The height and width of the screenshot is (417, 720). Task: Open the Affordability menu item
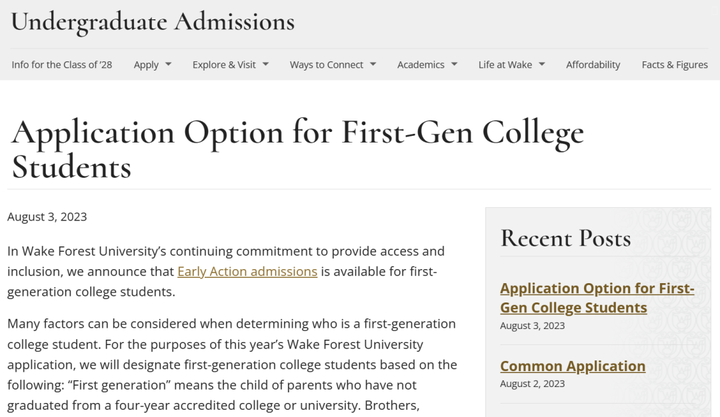click(593, 65)
